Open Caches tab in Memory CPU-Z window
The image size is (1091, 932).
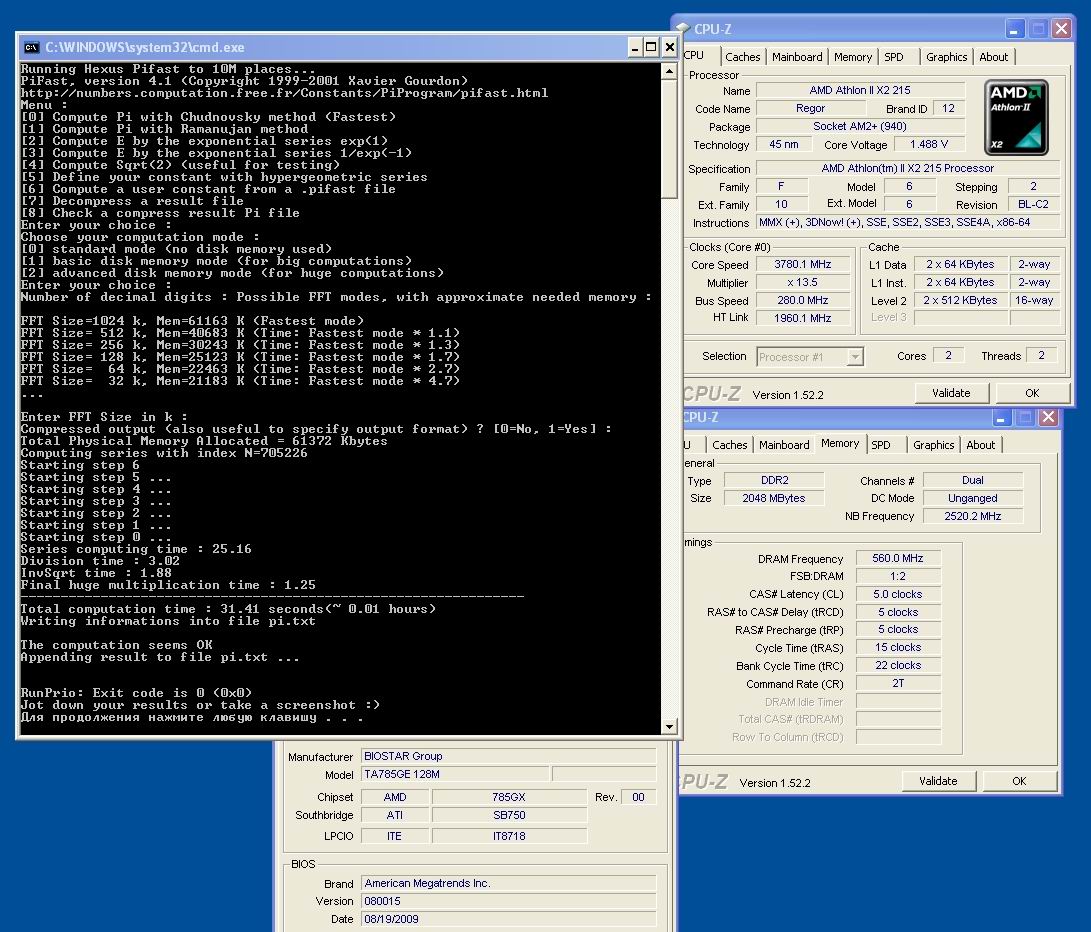click(729, 445)
